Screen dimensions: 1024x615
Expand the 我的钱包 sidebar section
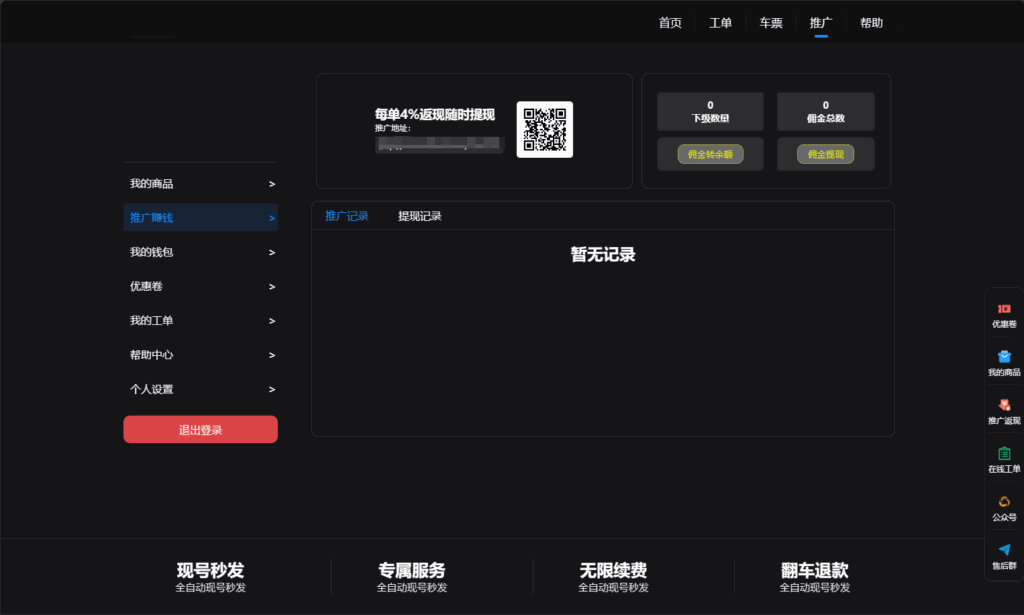click(200, 252)
